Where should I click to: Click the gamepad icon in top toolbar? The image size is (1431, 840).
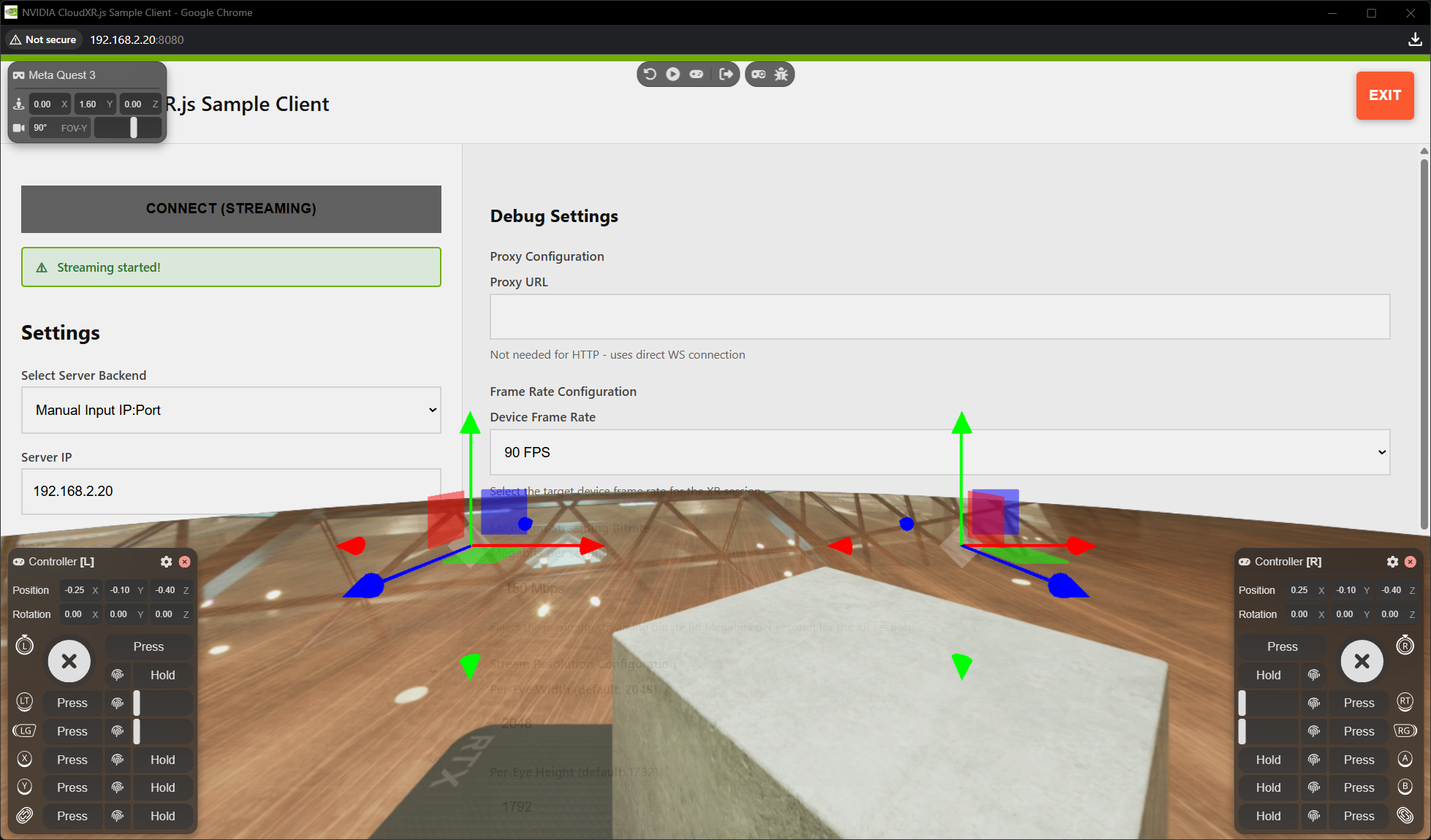tap(696, 75)
